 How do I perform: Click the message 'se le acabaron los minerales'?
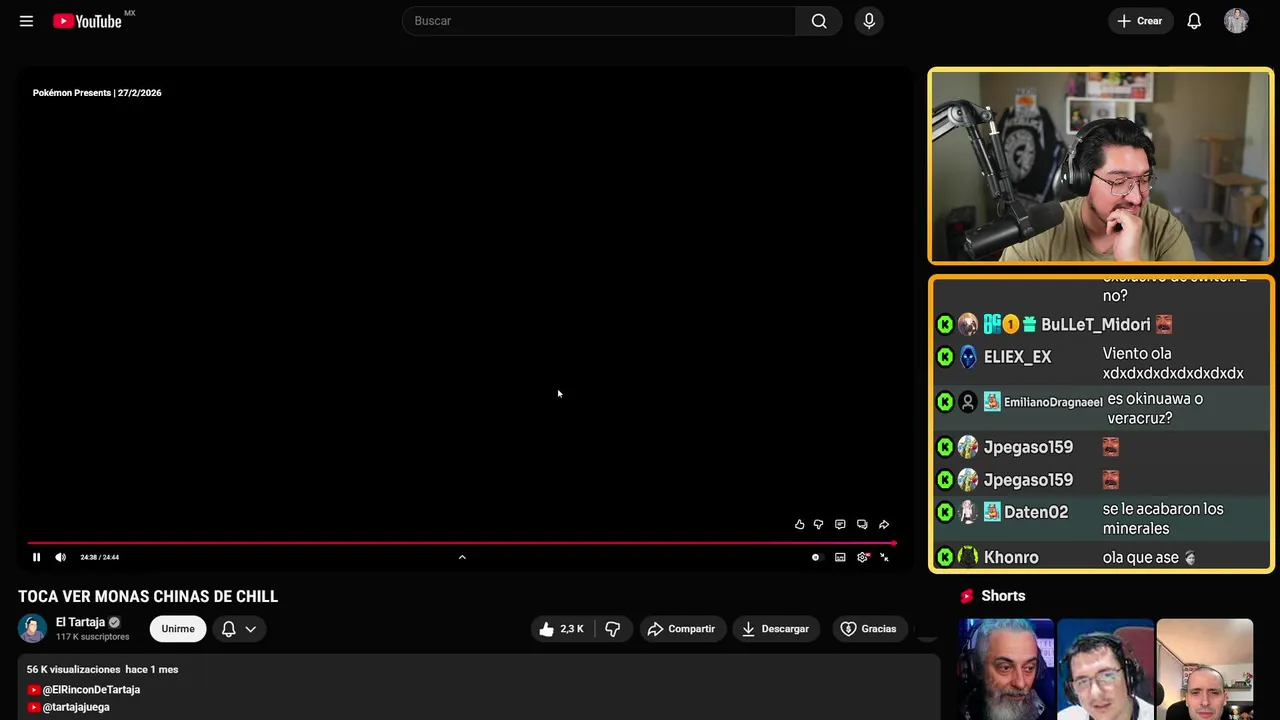(x=1163, y=519)
